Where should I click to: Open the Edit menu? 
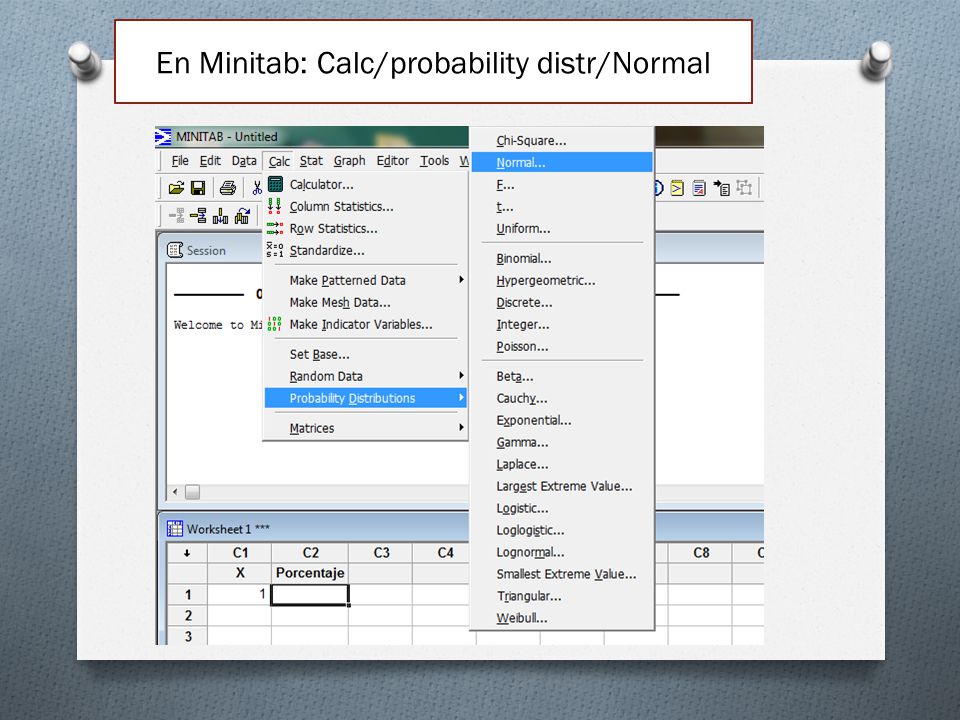210,161
